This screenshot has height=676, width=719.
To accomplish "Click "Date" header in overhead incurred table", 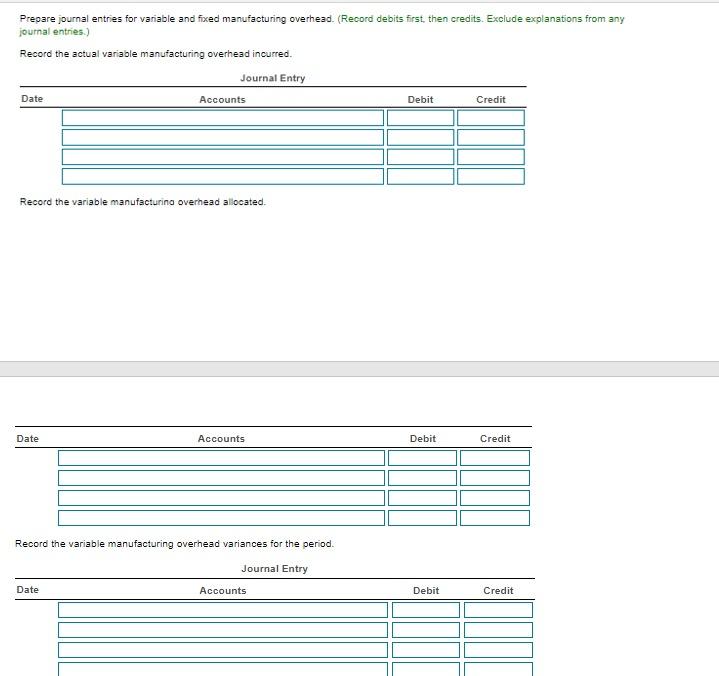I will (32, 99).
